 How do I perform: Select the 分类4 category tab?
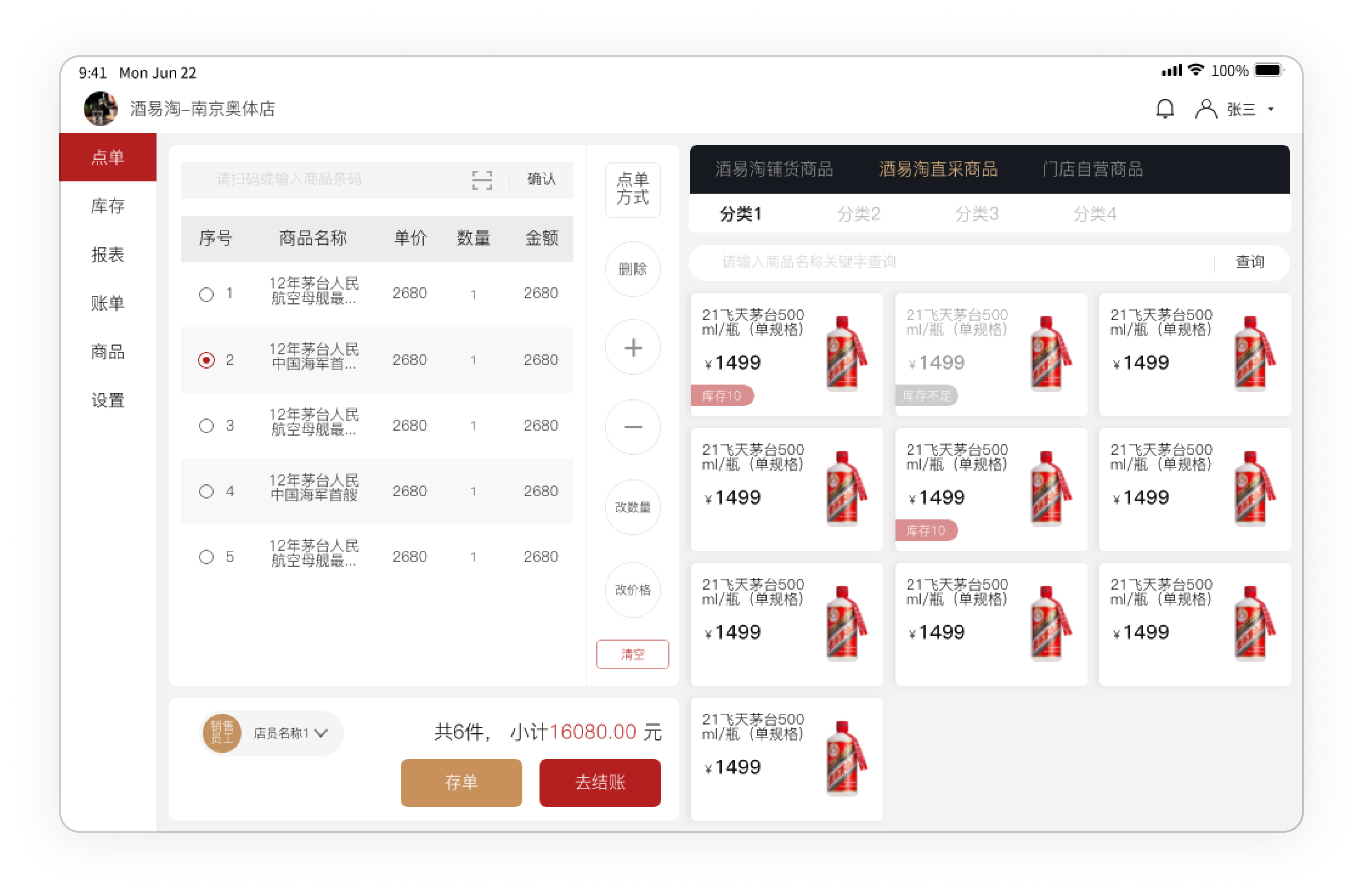point(1094,214)
